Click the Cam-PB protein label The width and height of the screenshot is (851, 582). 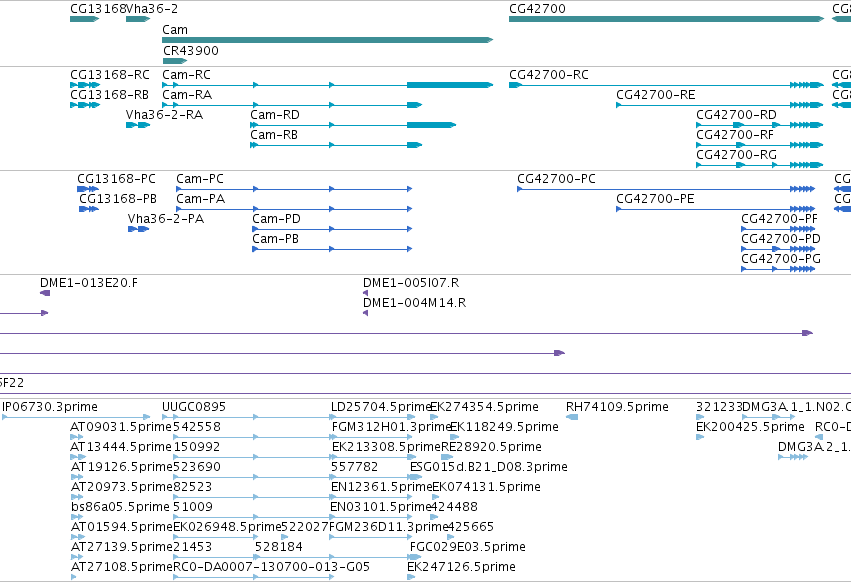coord(276,239)
